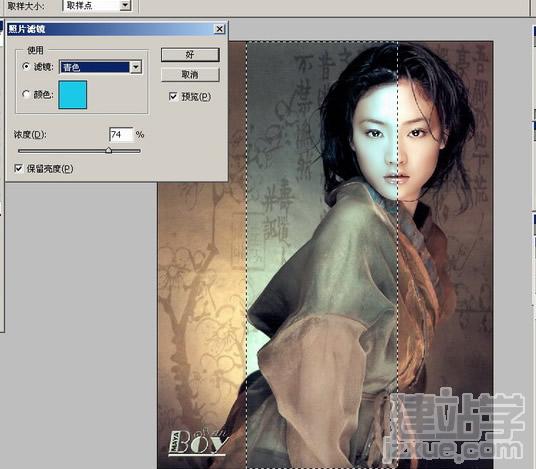Click the cyan color swatch
536x469 pixels.
point(72,95)
